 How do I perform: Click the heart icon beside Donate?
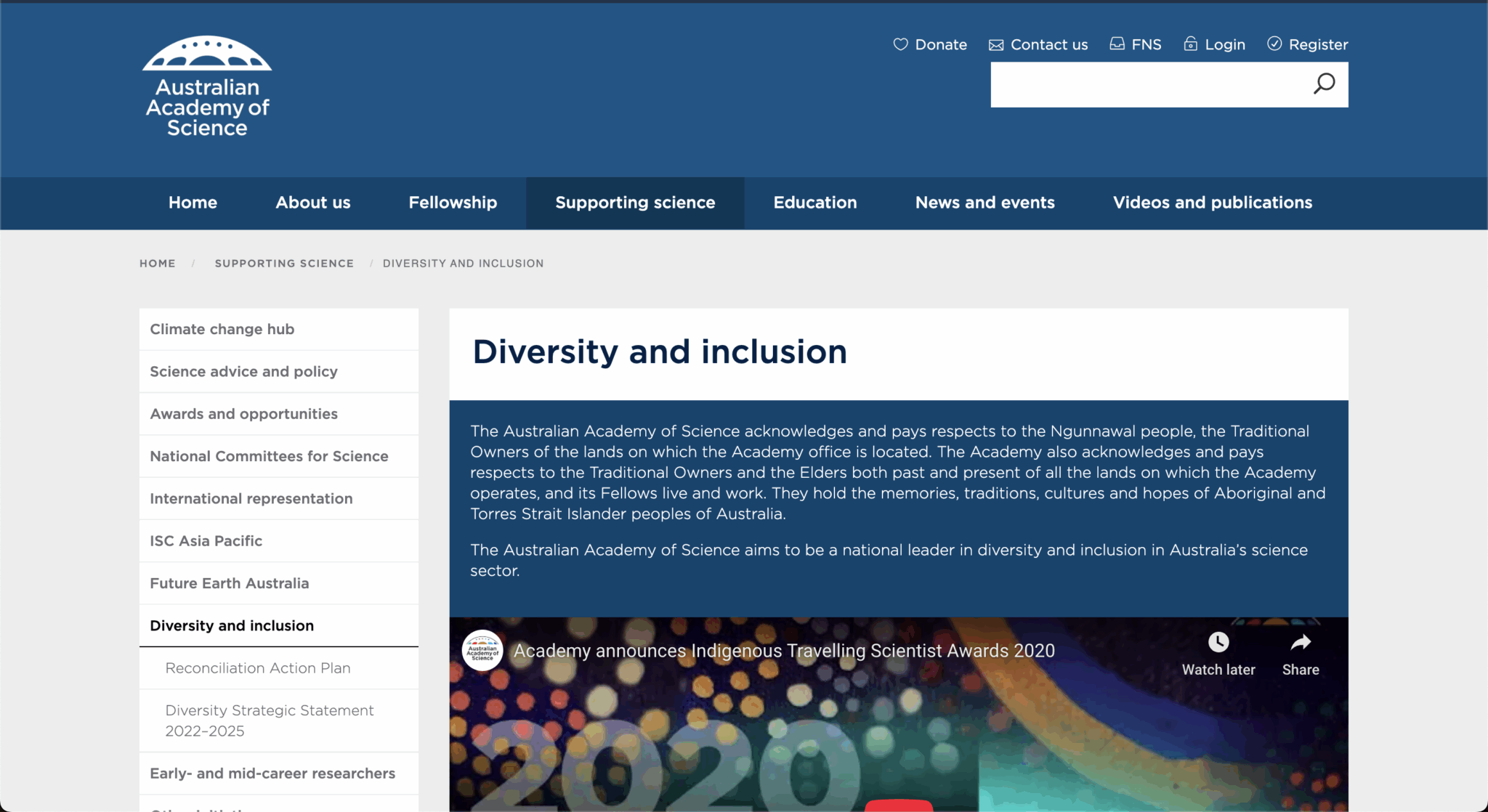(901, 44)
